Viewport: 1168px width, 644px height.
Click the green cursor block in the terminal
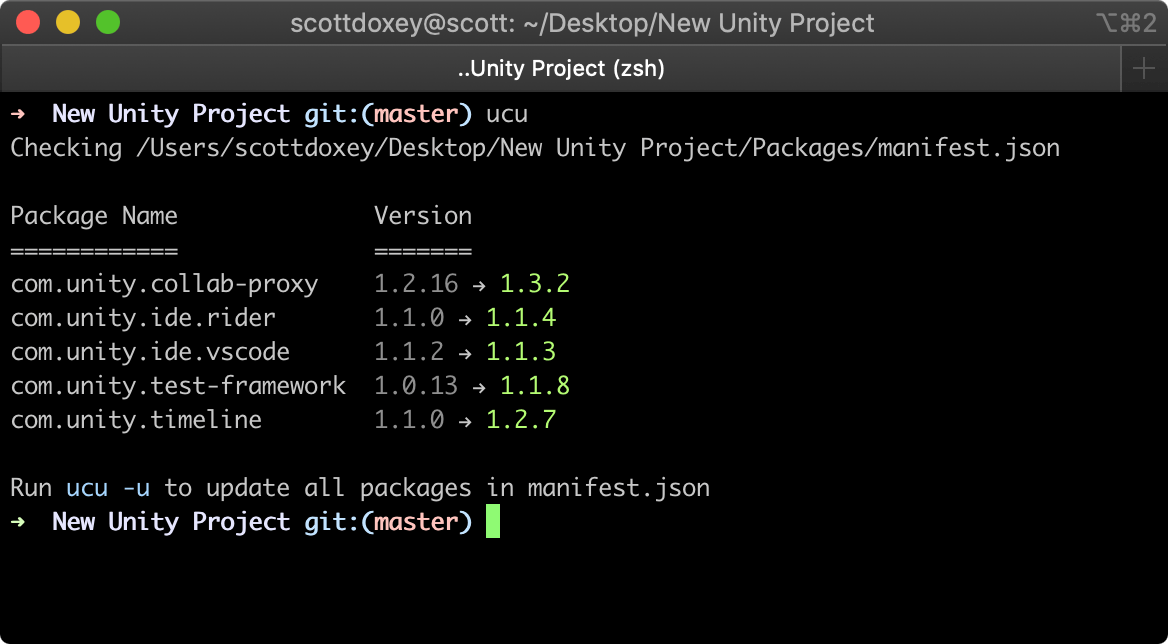click(x=493, y=521)
